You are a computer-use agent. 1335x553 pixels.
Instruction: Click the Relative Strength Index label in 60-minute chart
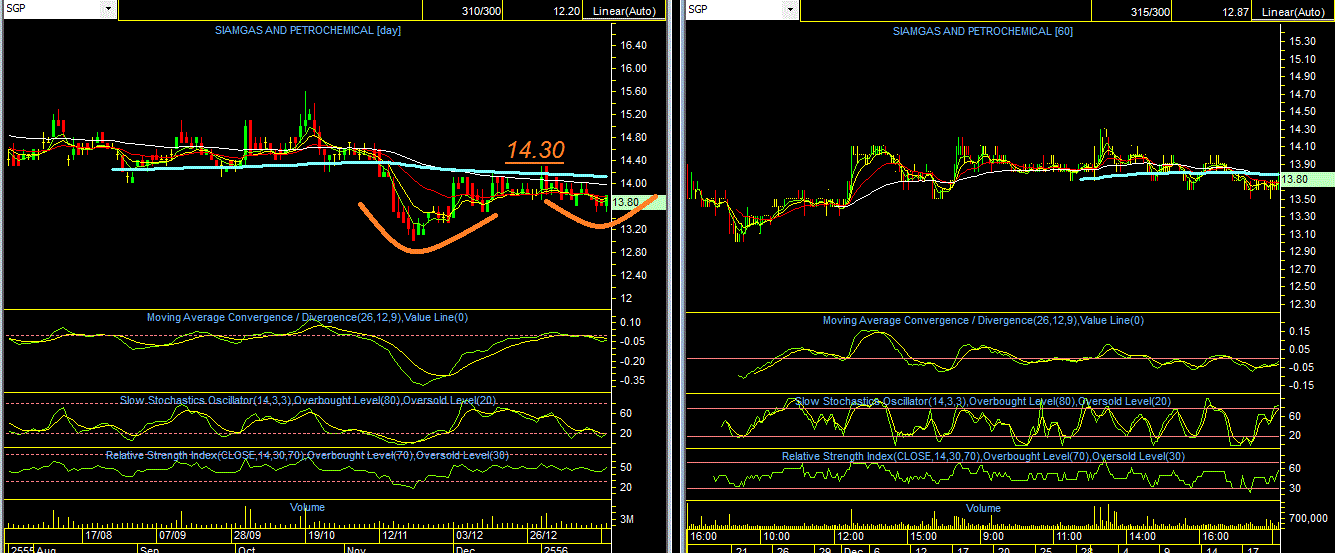[983, 457]
